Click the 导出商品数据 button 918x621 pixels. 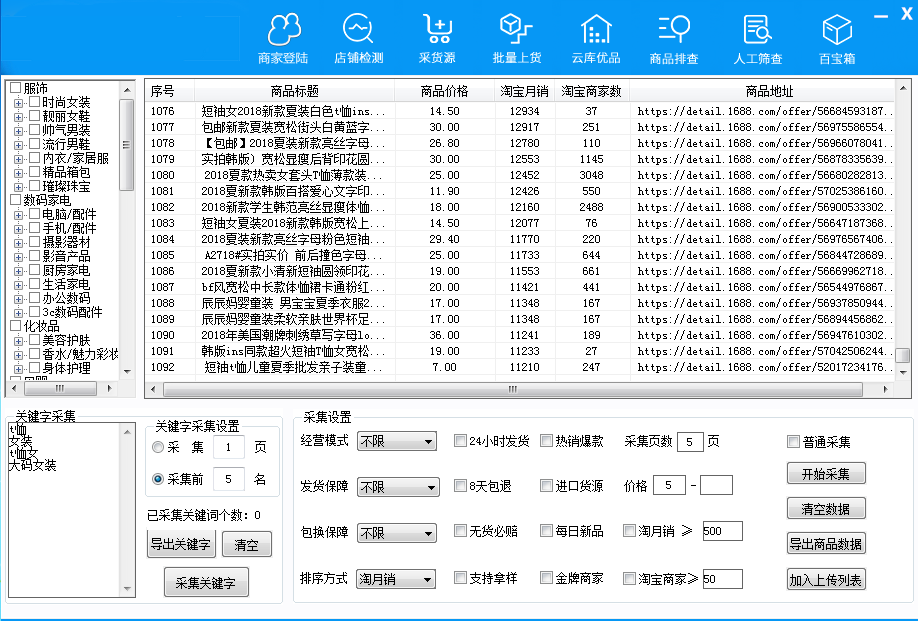pos(825,544)
